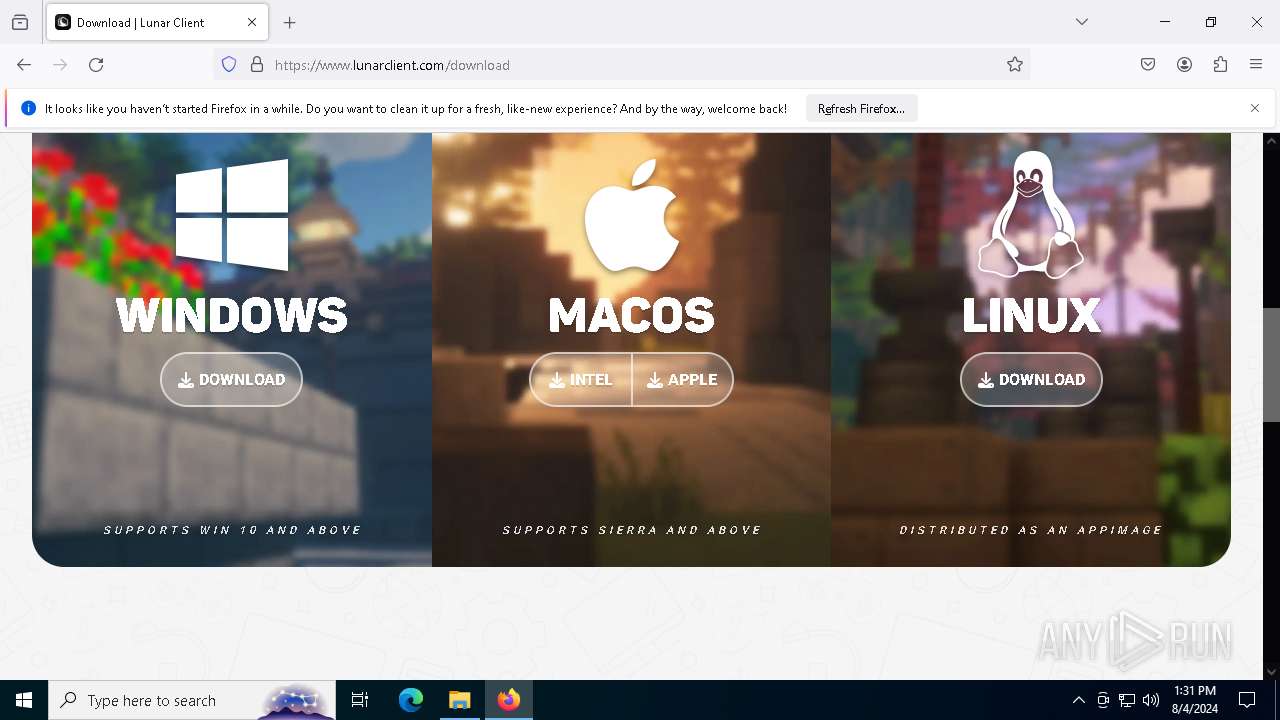Open the network status tray icon

(1127, 700)
